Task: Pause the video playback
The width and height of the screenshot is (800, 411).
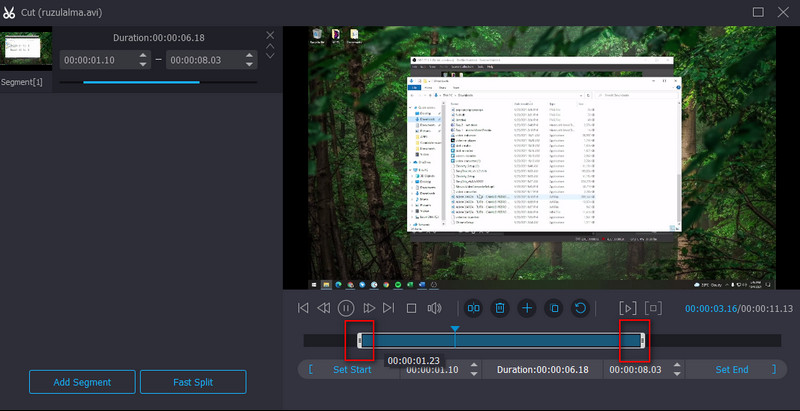Action: point(346,308)
